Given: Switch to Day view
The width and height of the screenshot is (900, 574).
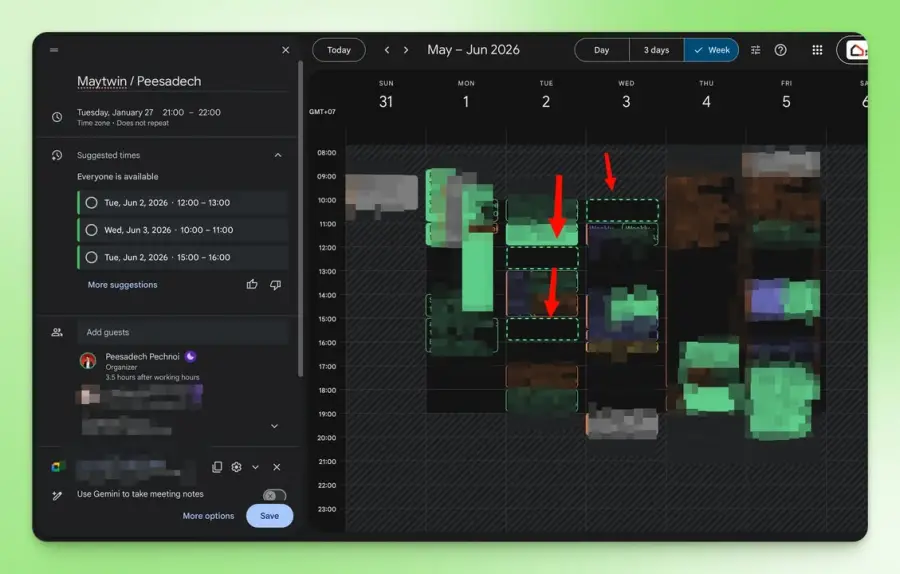Looking at the screenshot, I should click(602, 50).
